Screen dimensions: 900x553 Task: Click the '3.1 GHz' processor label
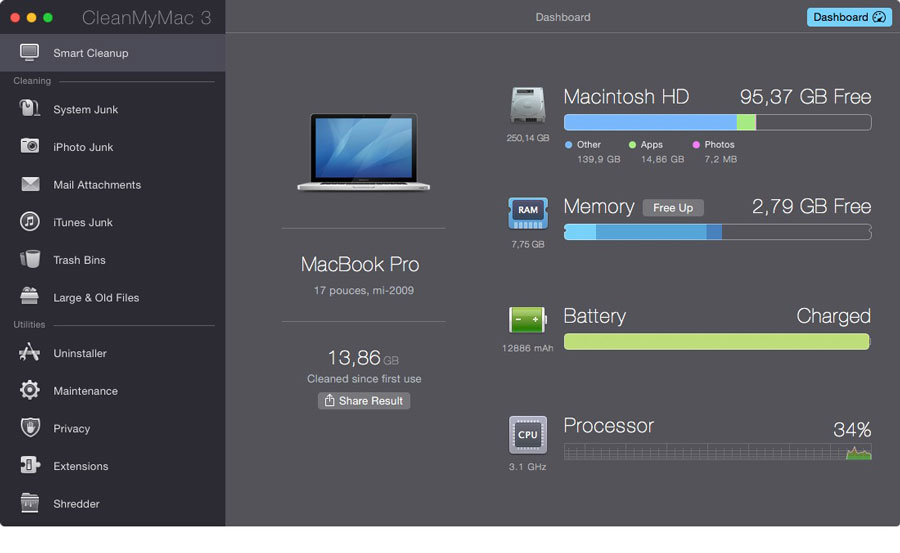(527, 467)
